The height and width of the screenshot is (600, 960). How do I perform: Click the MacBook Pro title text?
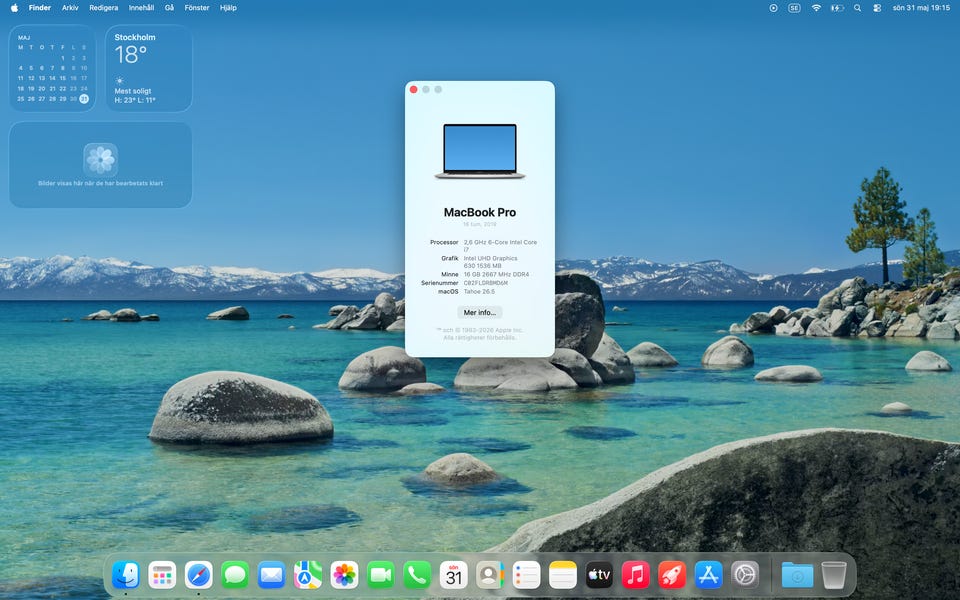480,212
